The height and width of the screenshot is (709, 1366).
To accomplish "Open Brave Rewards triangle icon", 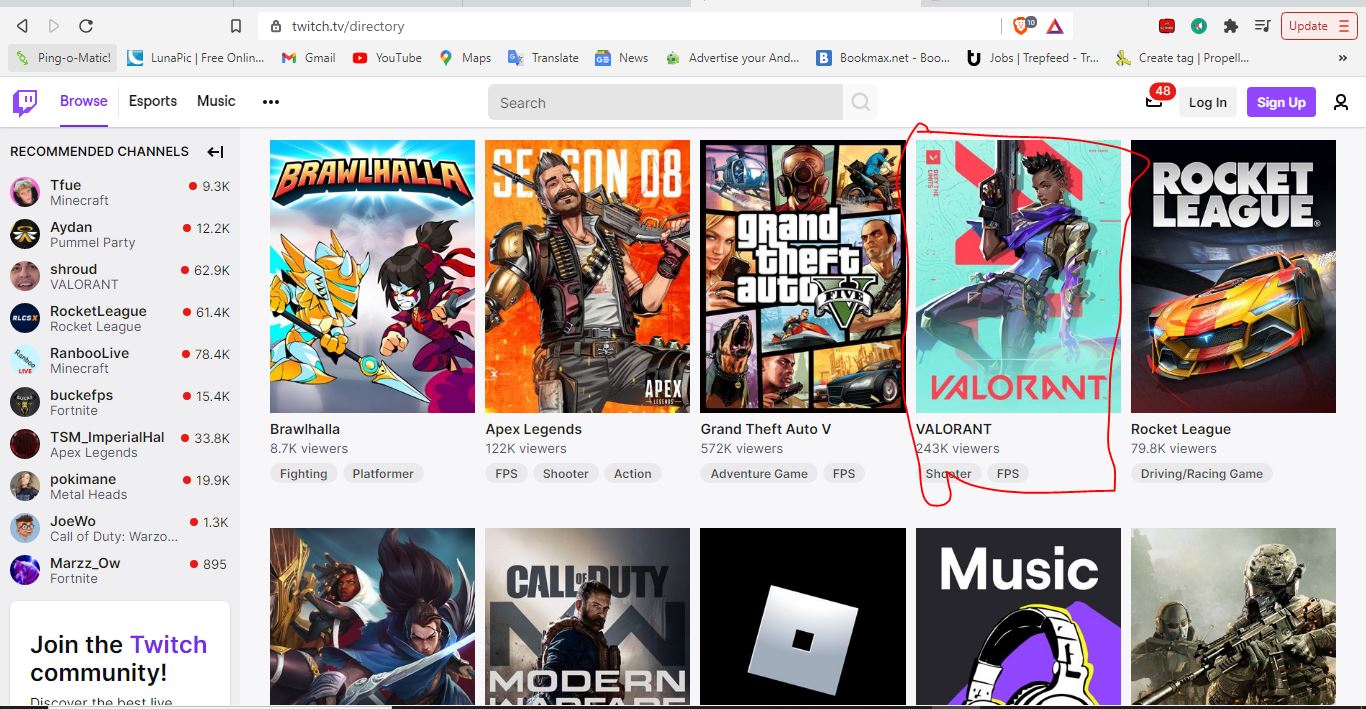I will tap(1055, 26).
